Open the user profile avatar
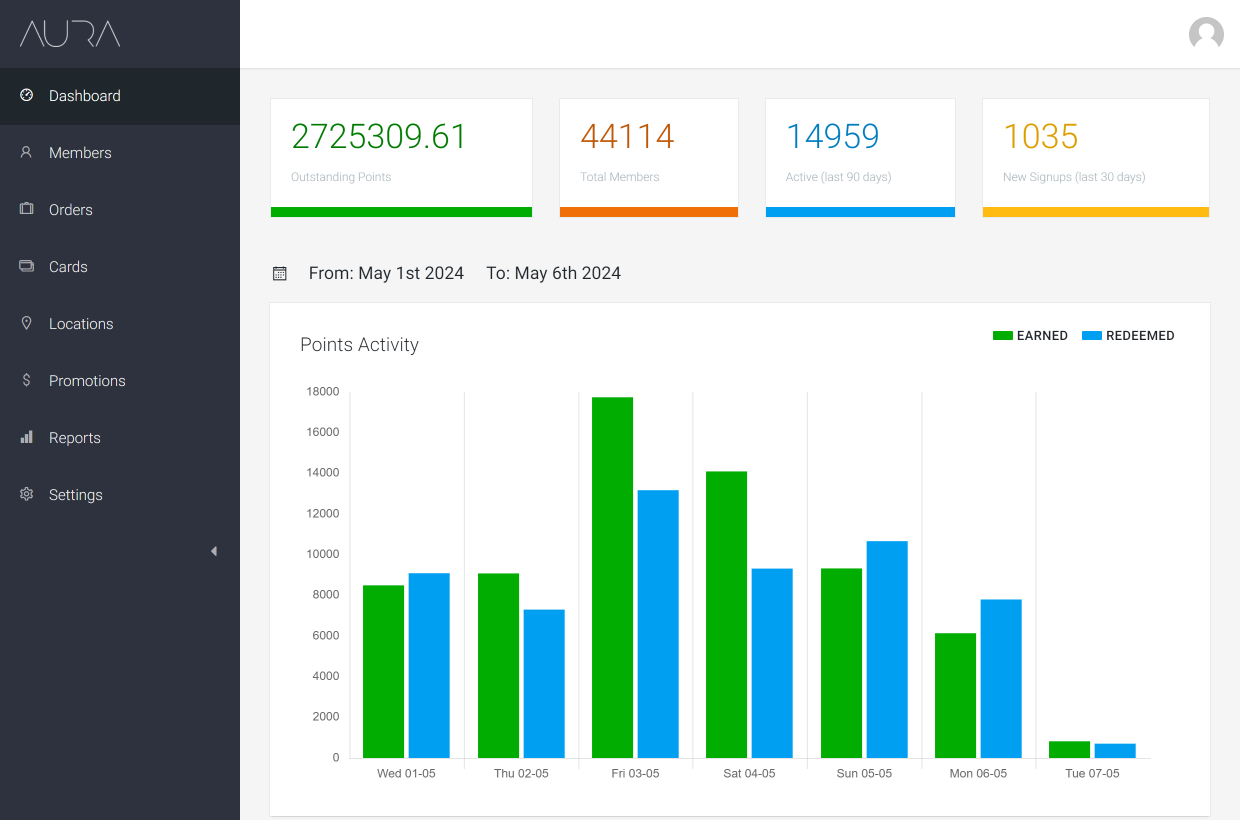 1206,33
